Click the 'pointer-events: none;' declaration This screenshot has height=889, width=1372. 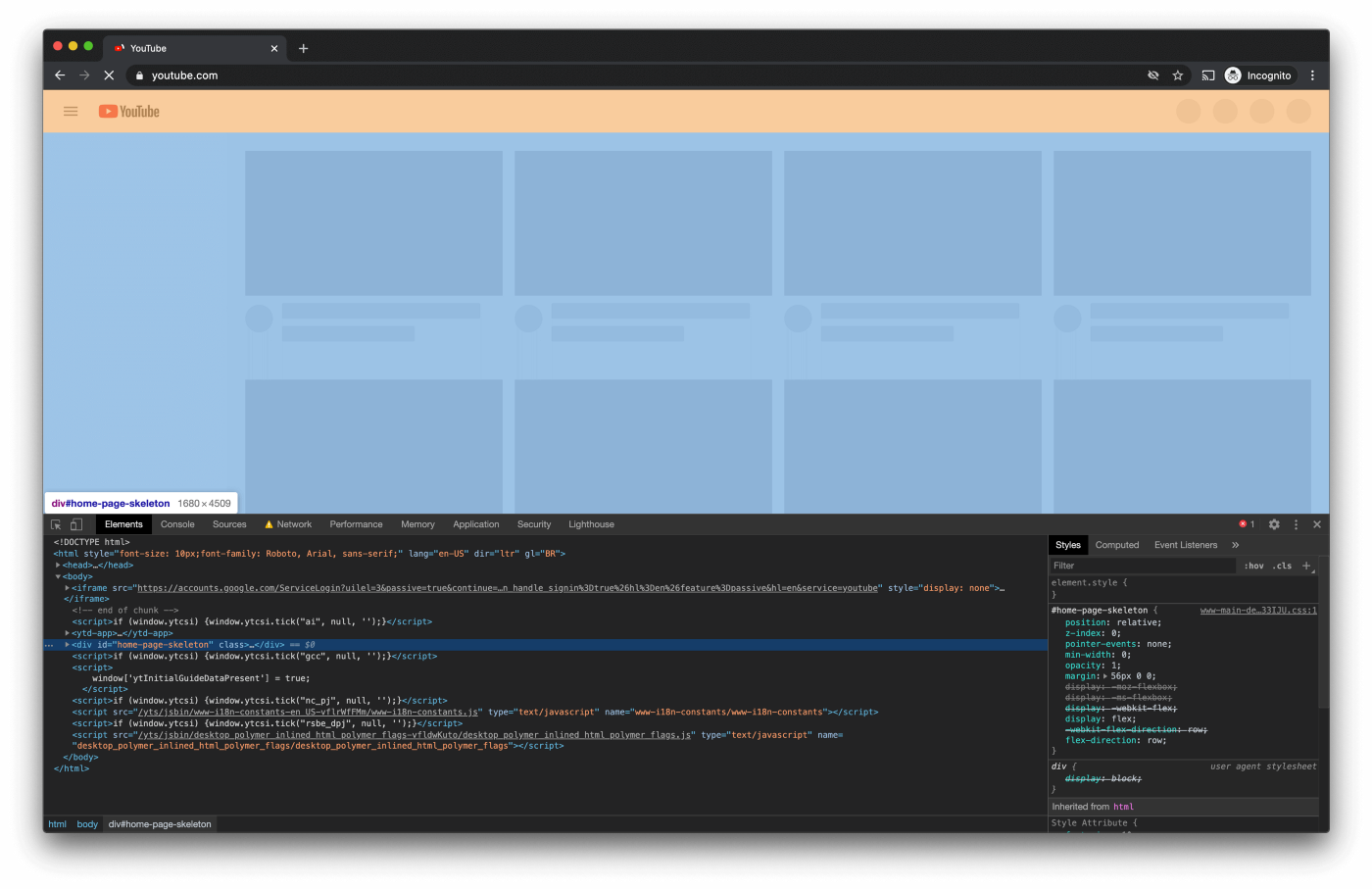(x=1118, y=644)
